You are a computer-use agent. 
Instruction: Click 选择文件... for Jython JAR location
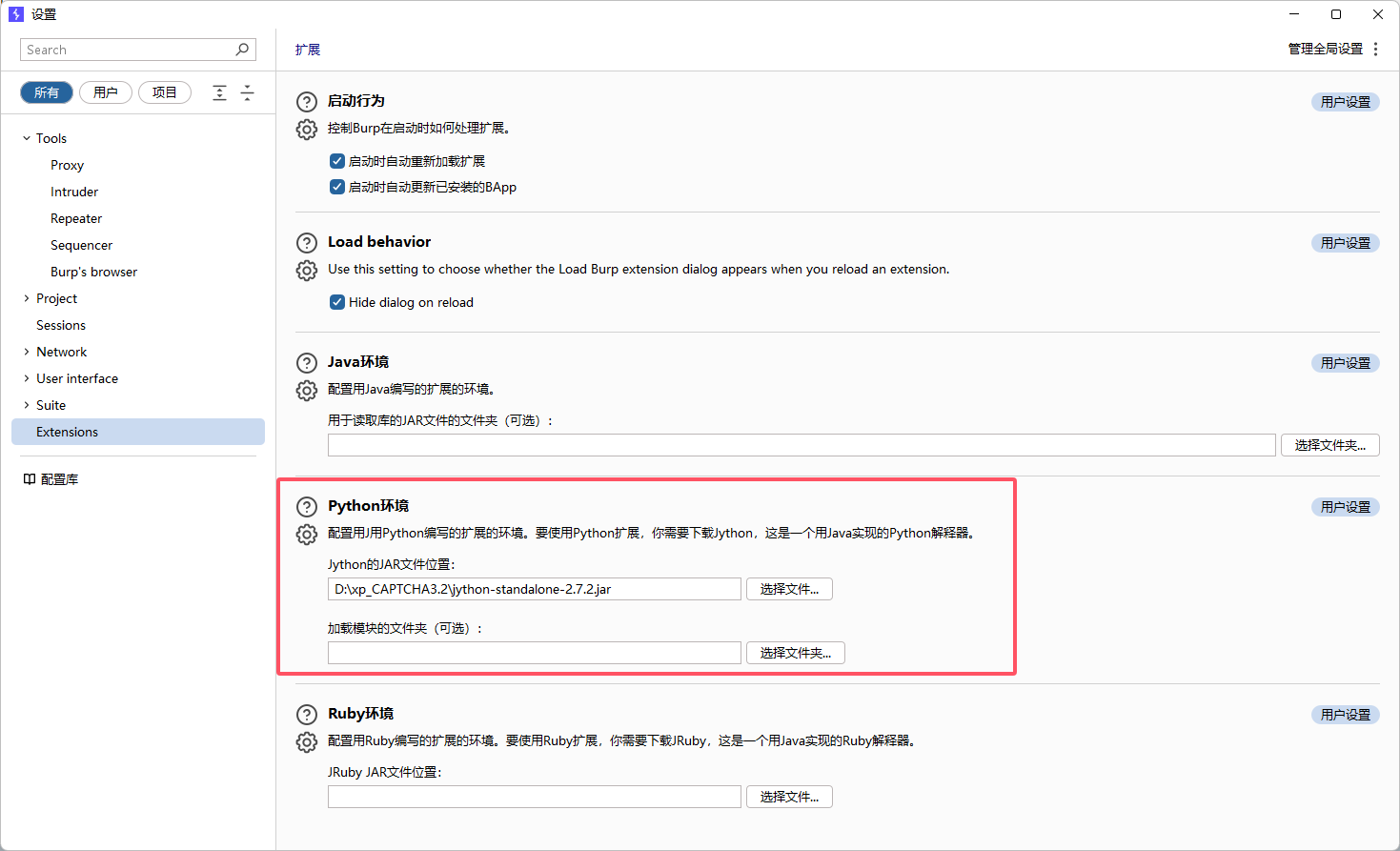(789, 589)
